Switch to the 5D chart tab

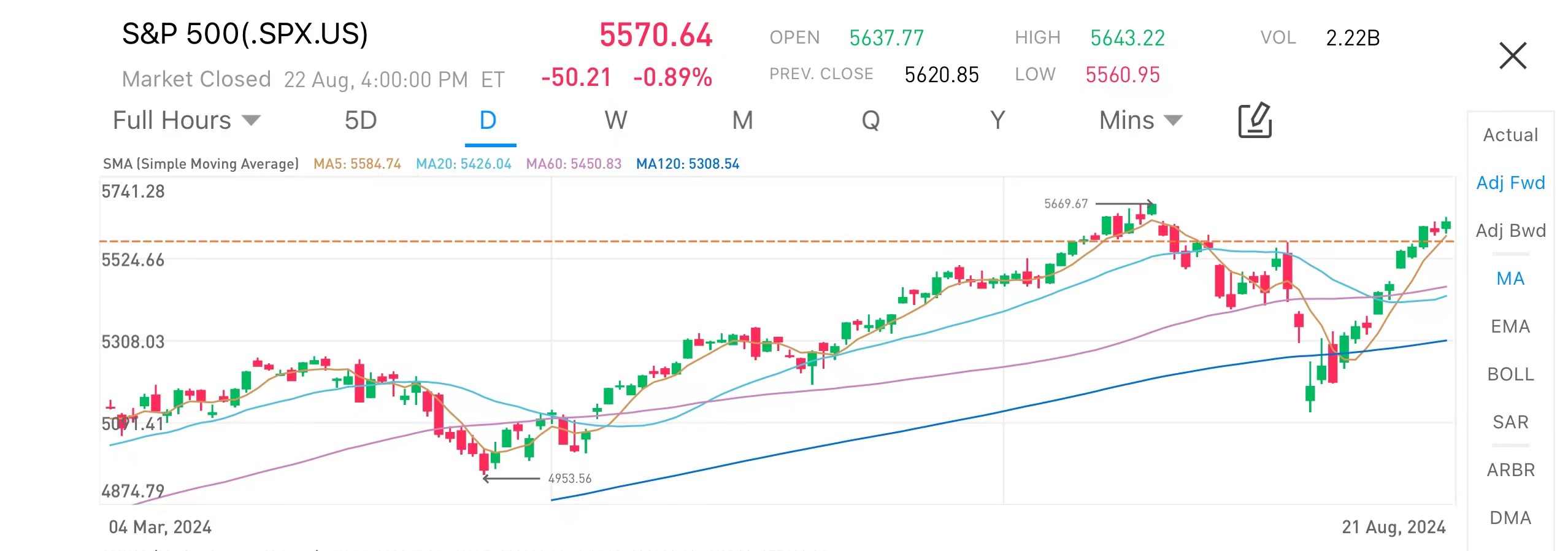[361, 120]
